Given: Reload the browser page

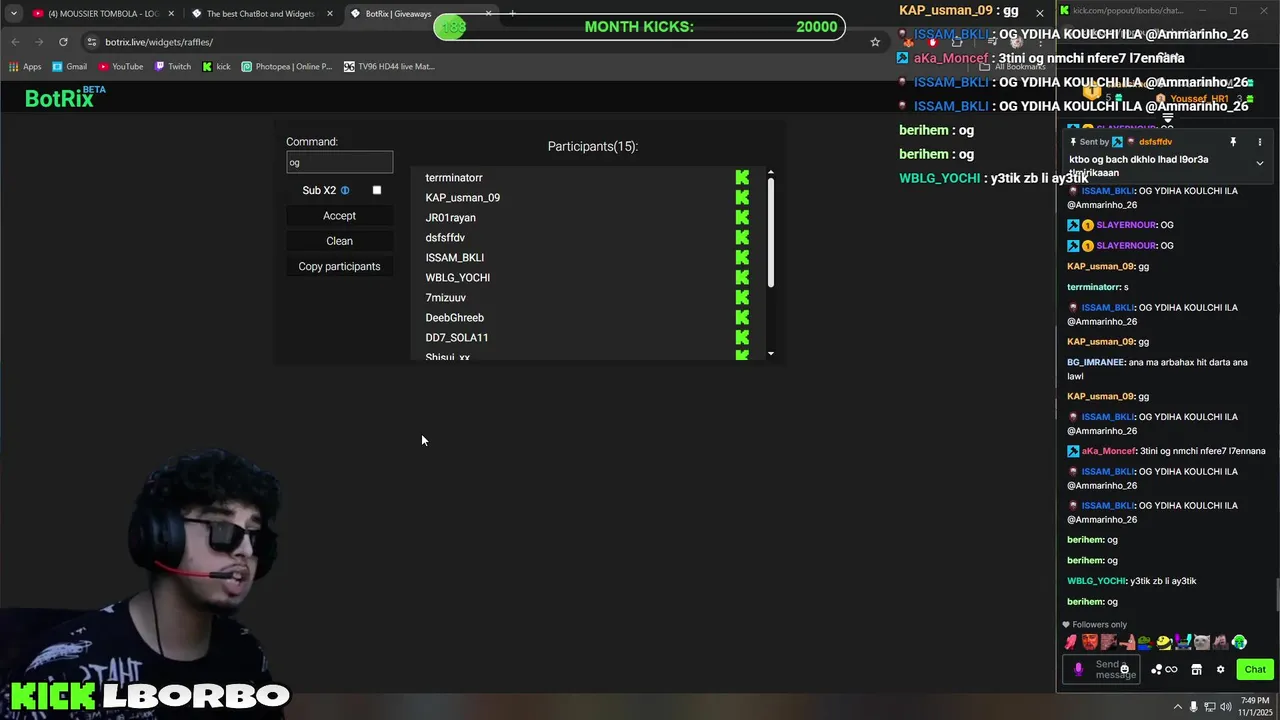Looking at the screenshot, I should click(x=63, y=42).
